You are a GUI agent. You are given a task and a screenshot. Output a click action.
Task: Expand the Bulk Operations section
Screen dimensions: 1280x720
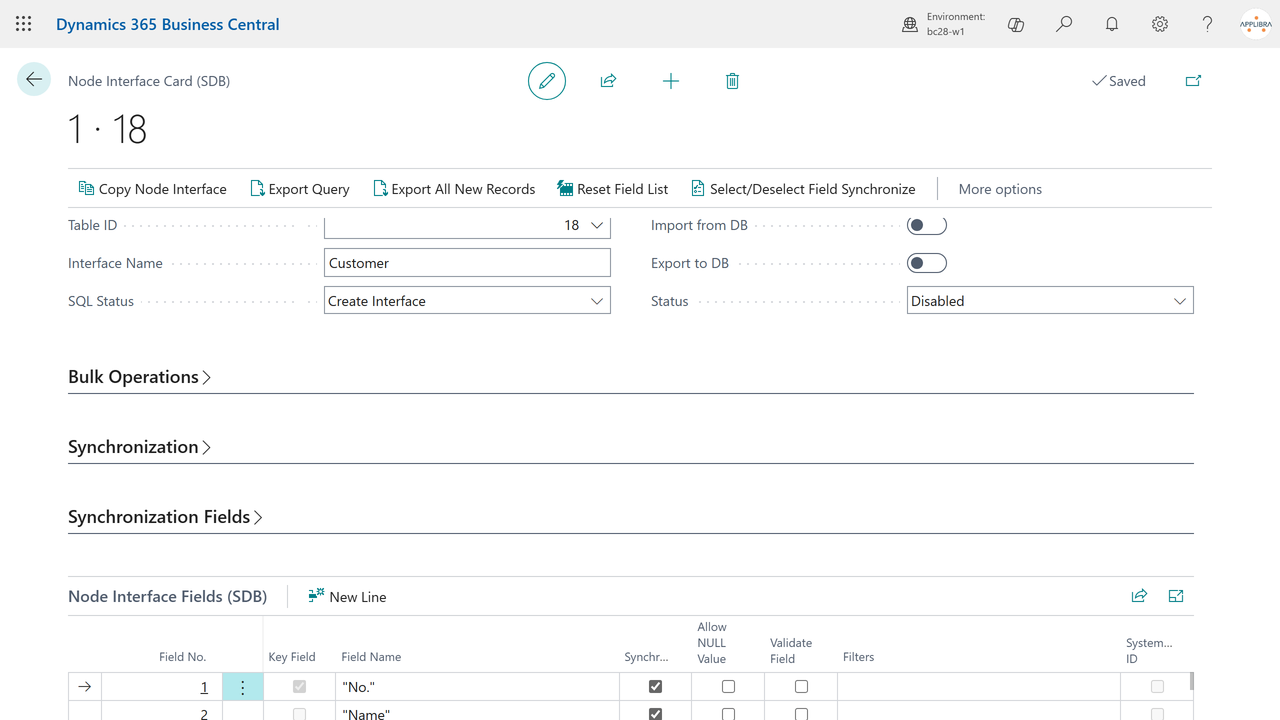(139, 377)
